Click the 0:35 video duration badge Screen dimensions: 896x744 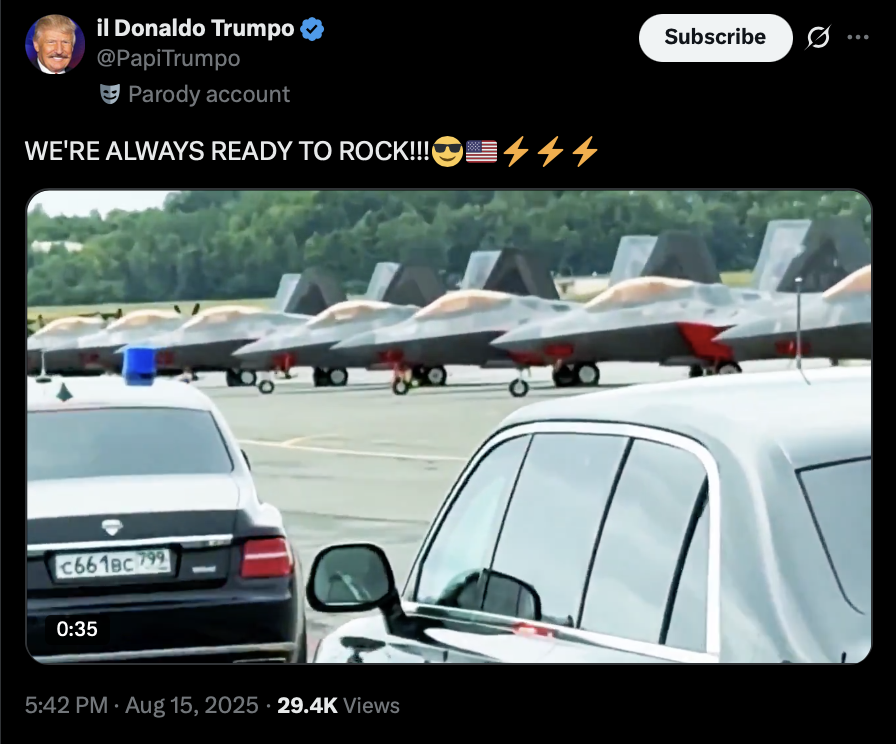point(77,629)
